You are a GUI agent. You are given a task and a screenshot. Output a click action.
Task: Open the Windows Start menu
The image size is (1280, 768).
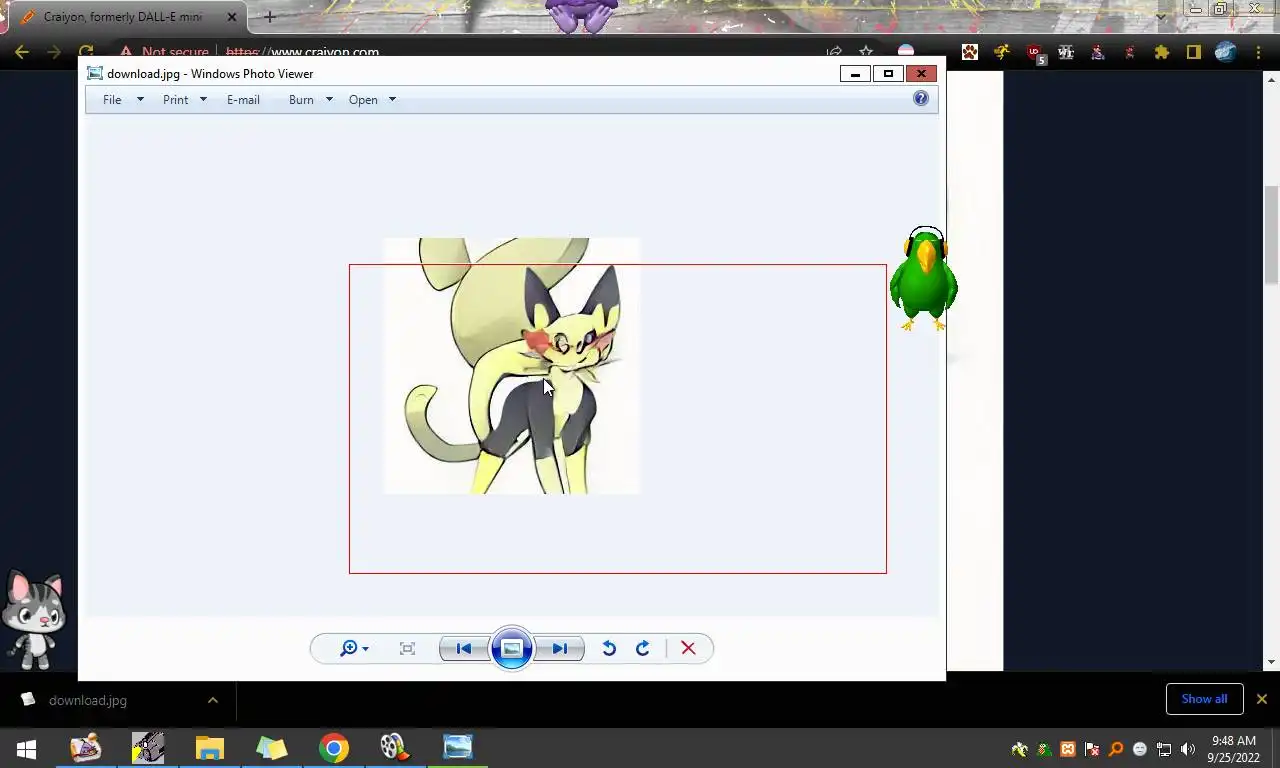(27, 748)
